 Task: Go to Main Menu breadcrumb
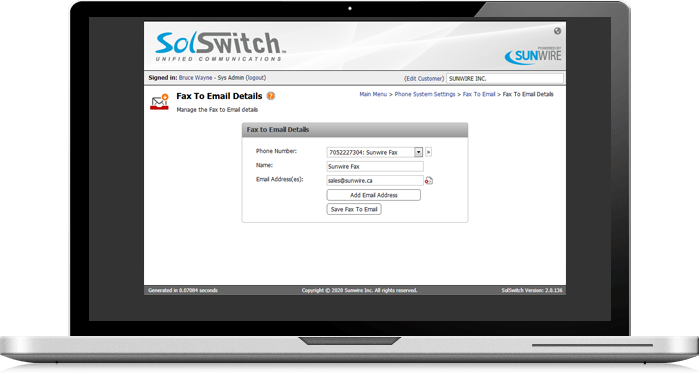coord(373,94)
